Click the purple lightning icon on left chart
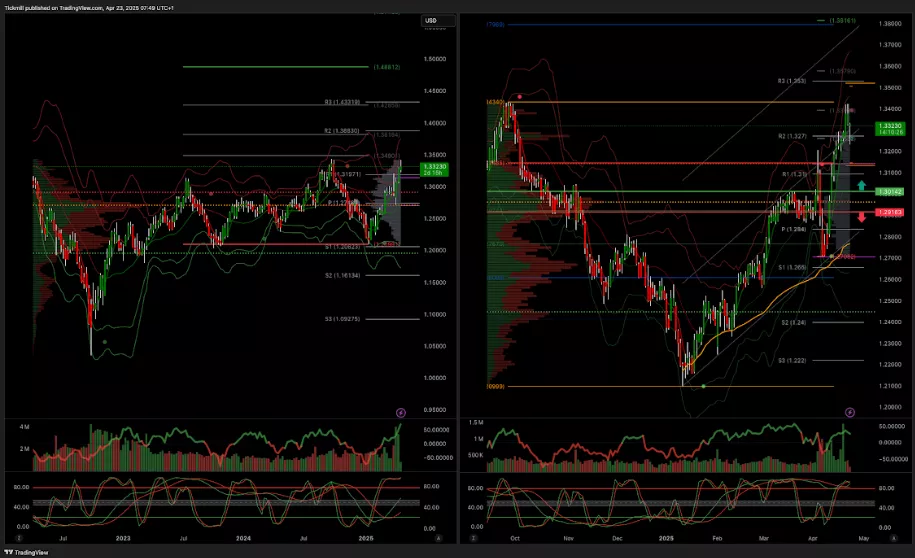The width and height of the screenshot is (915, 558). point(401,412)
